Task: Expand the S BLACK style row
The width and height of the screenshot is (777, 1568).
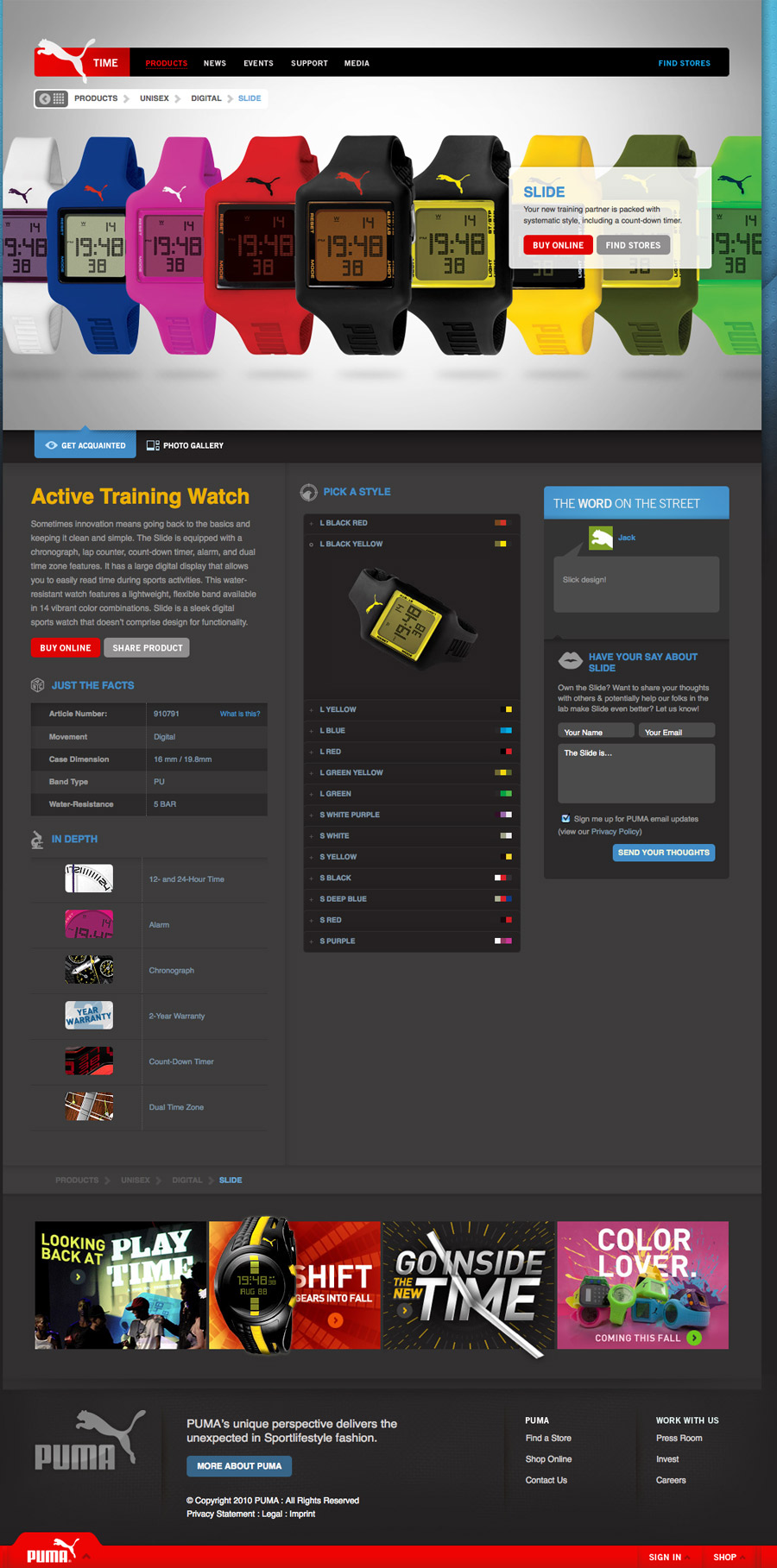Action: click(x=412, y=878)
